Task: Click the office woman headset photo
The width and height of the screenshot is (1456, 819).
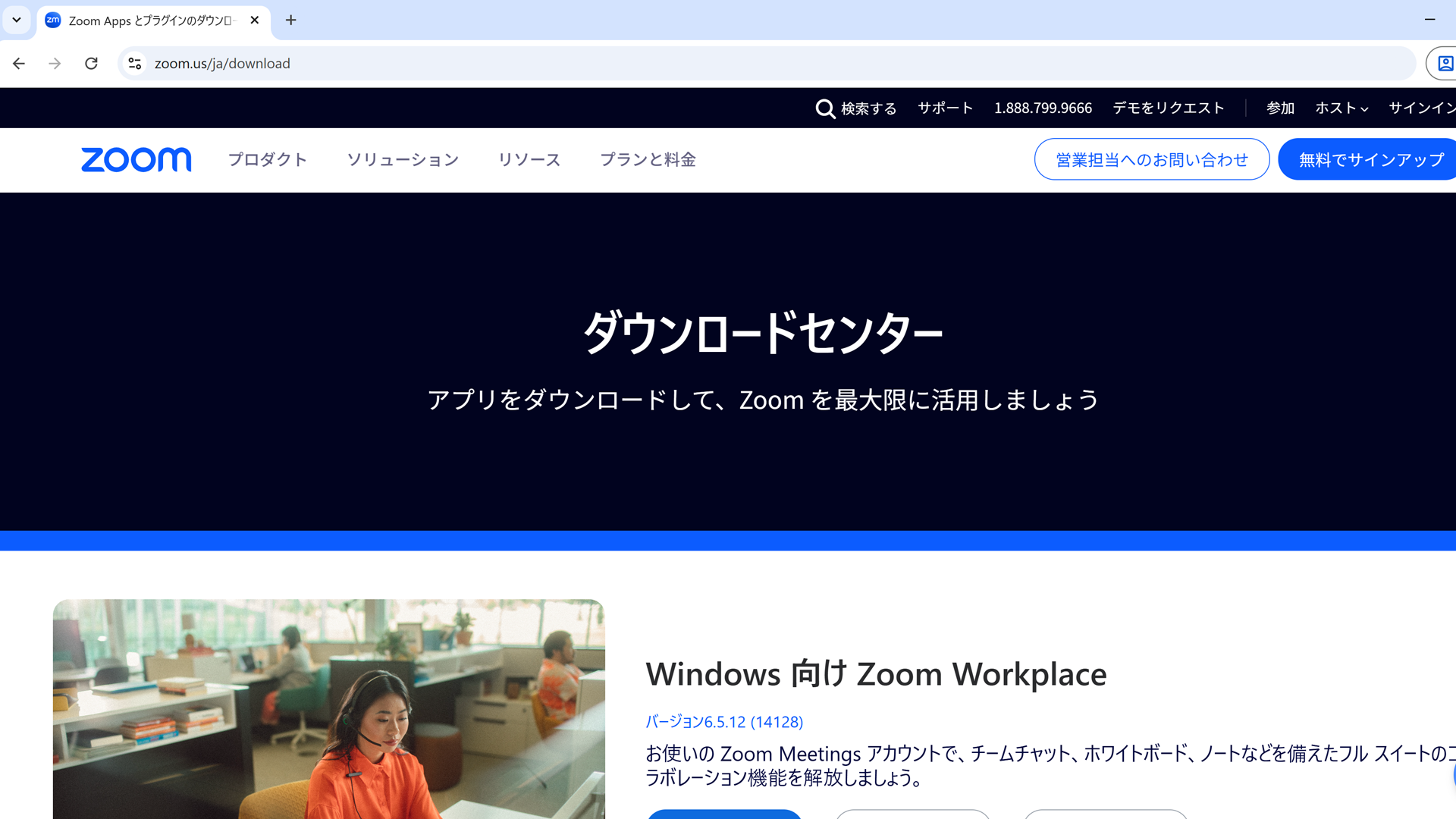Action: (329, 709)
